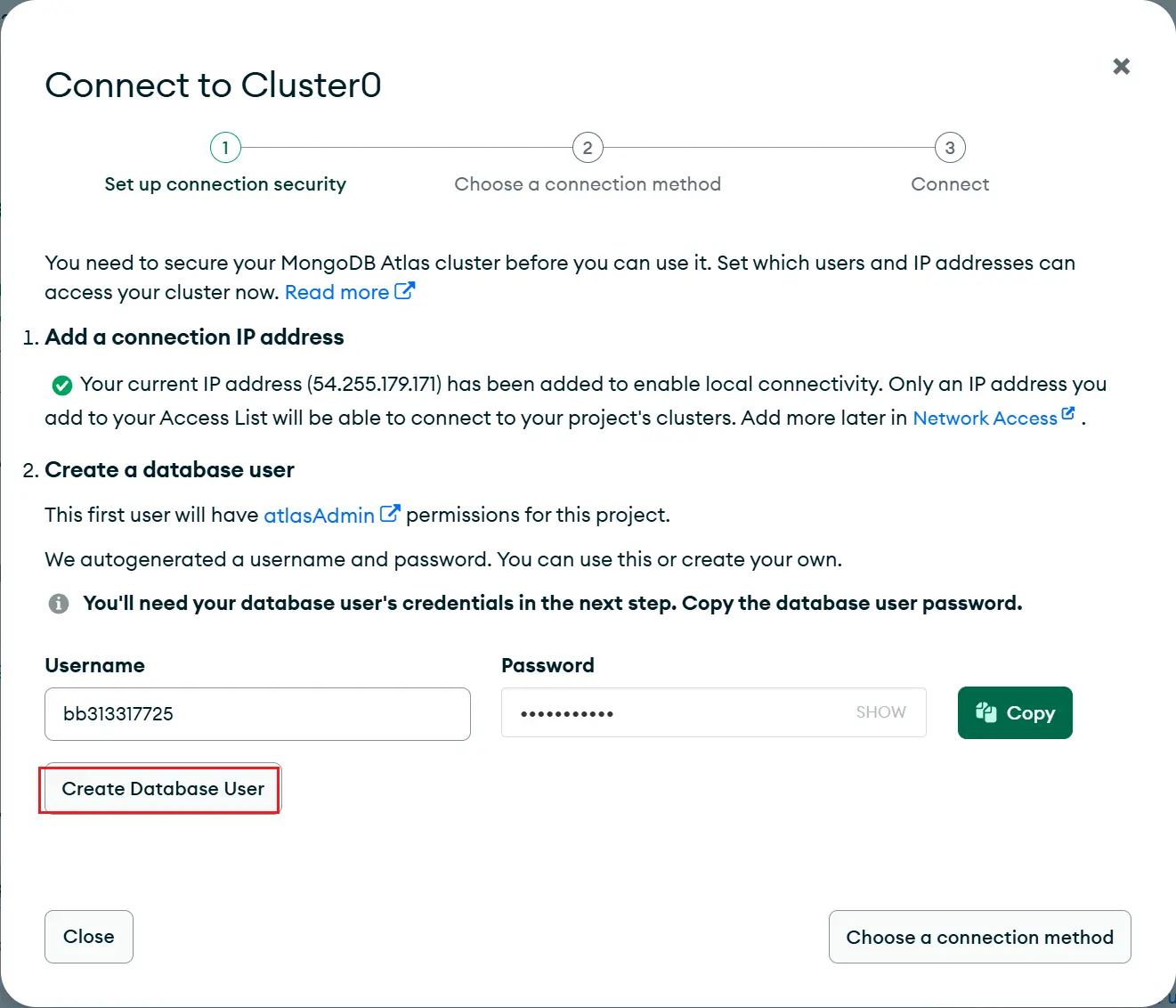The image size is (1176, 1008).
Task: Click the external link icon beside Read more
Action: (x=405, y=291)
